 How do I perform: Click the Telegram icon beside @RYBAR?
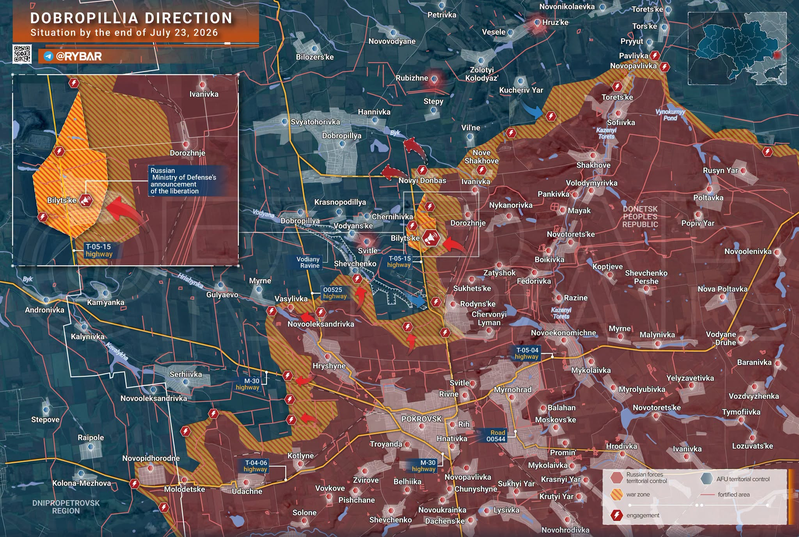tap(48, 56)
